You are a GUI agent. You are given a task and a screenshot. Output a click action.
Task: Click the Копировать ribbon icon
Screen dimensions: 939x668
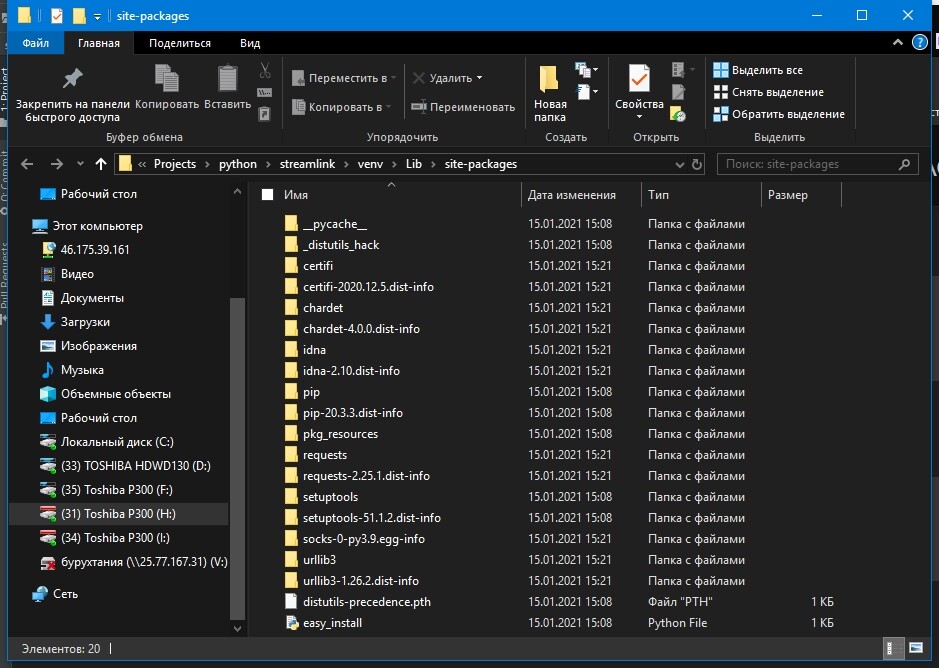click(166, 78)
